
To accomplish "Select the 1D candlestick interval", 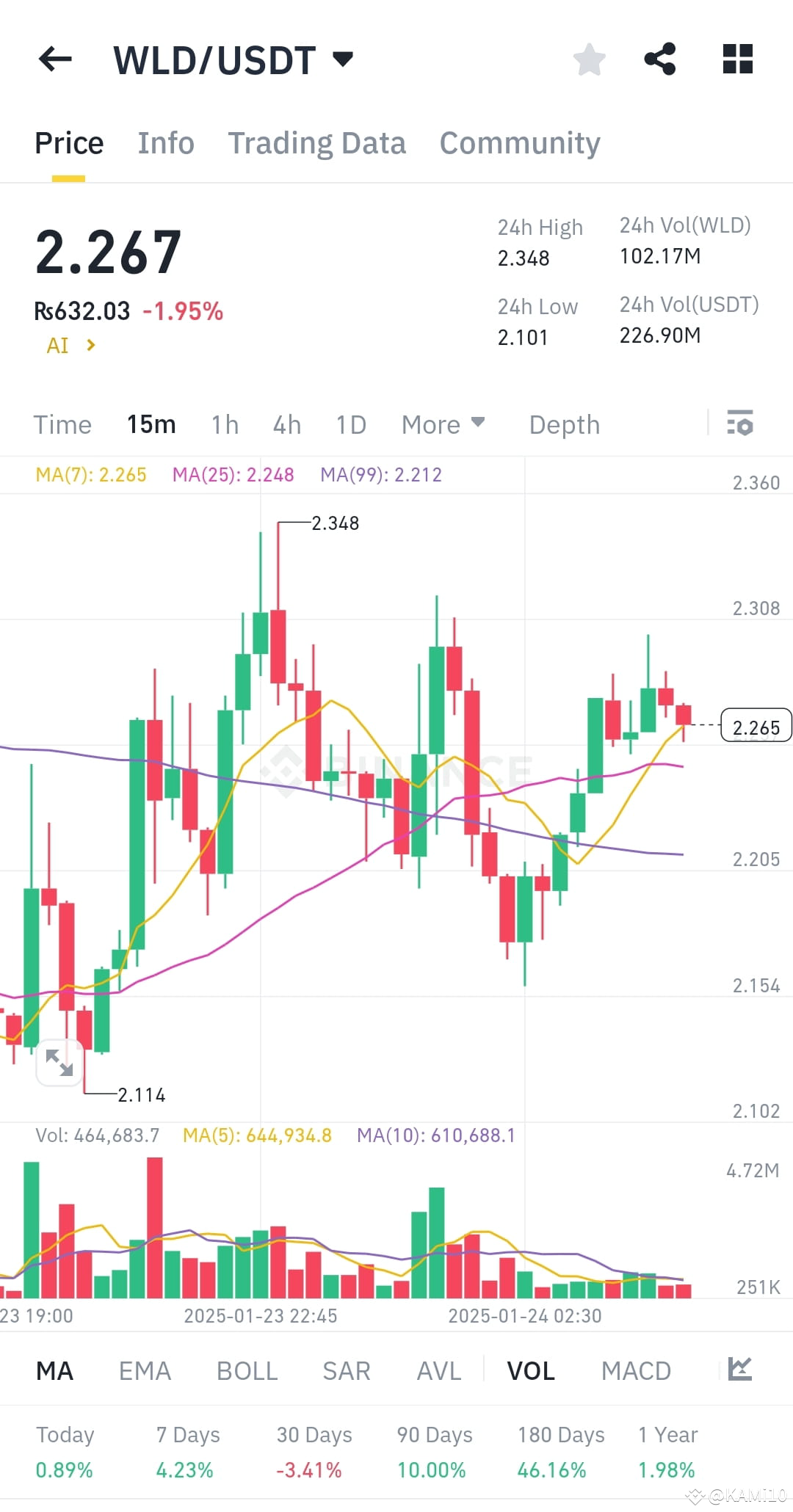I will click(350, 424).
